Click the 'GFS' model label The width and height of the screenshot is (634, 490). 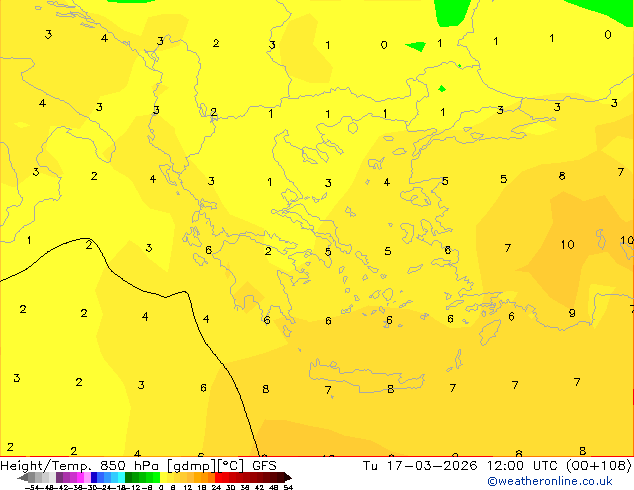coord(264,466)
